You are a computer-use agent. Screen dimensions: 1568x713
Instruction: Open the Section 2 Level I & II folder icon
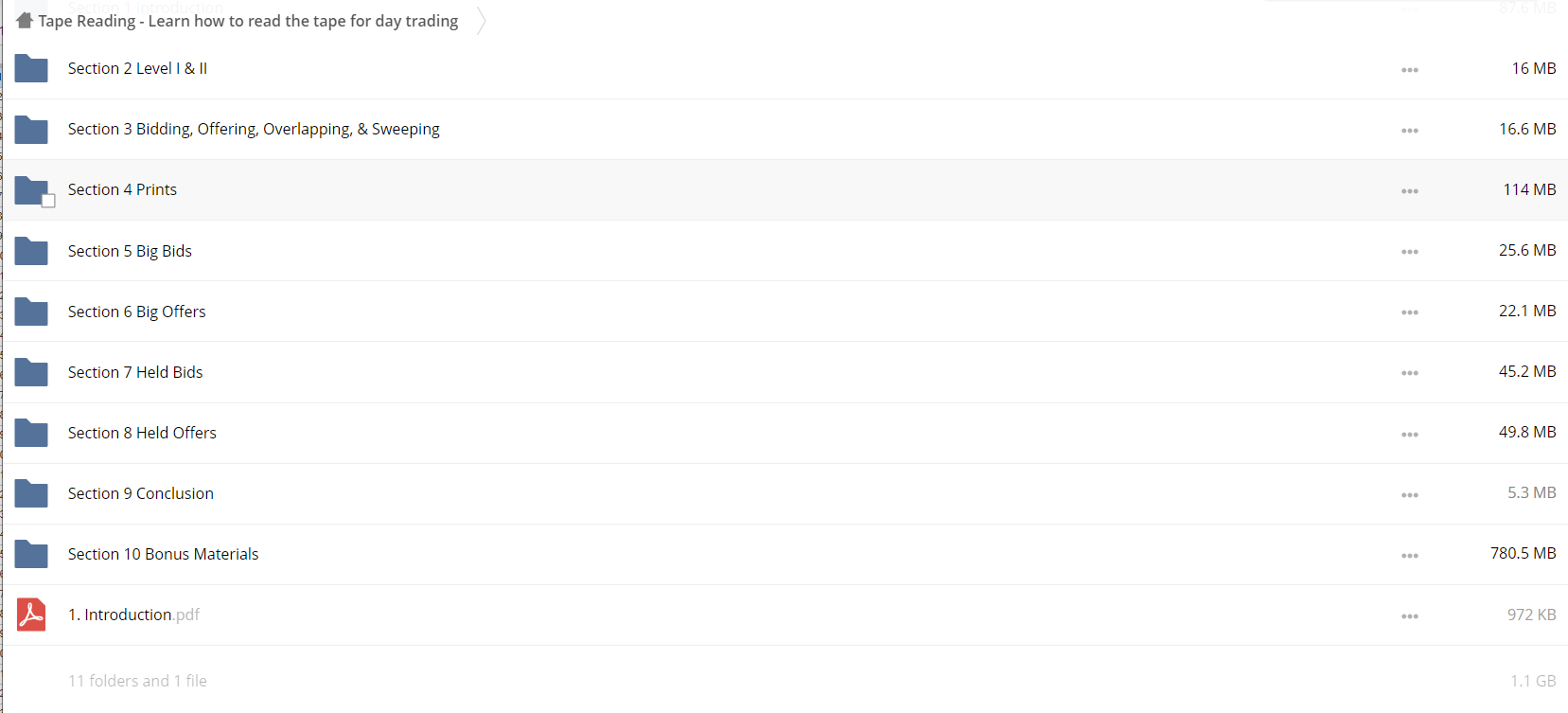tap(31, 68)
